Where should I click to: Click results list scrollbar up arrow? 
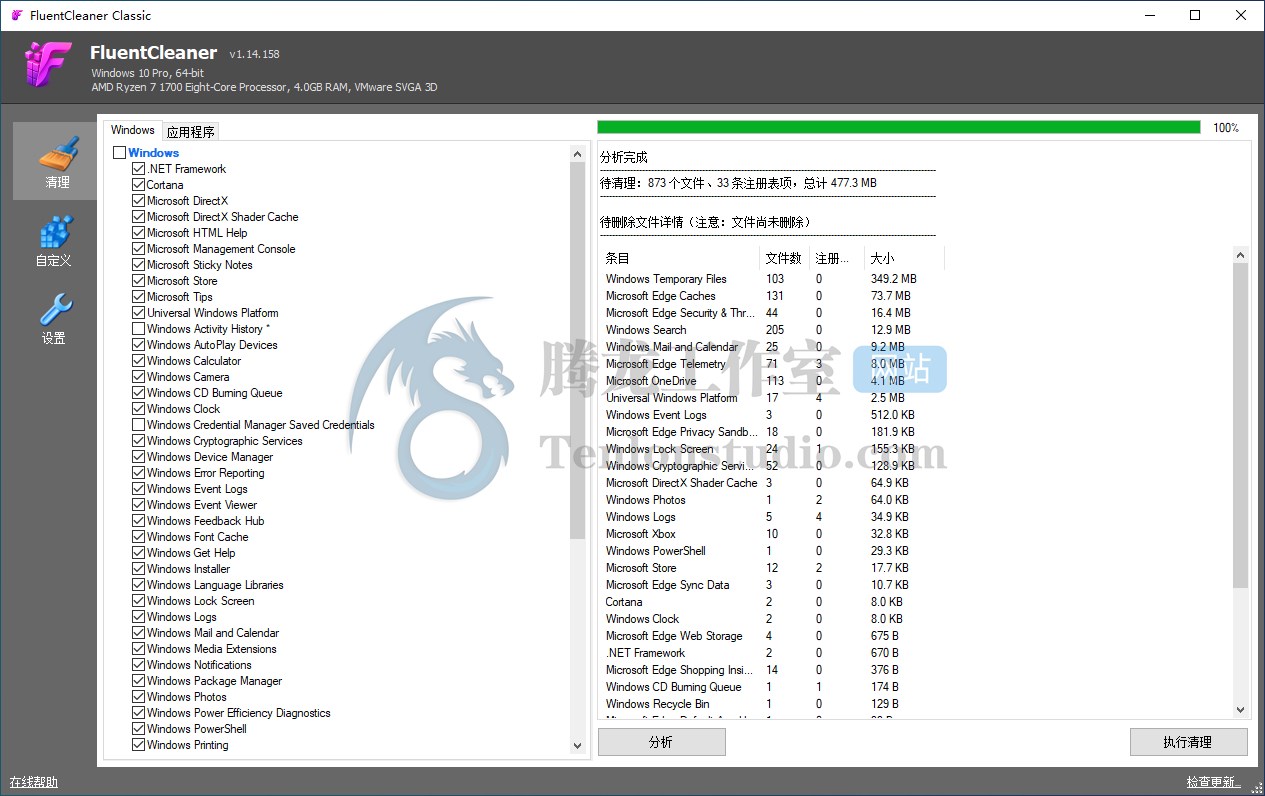(1240, 255)
